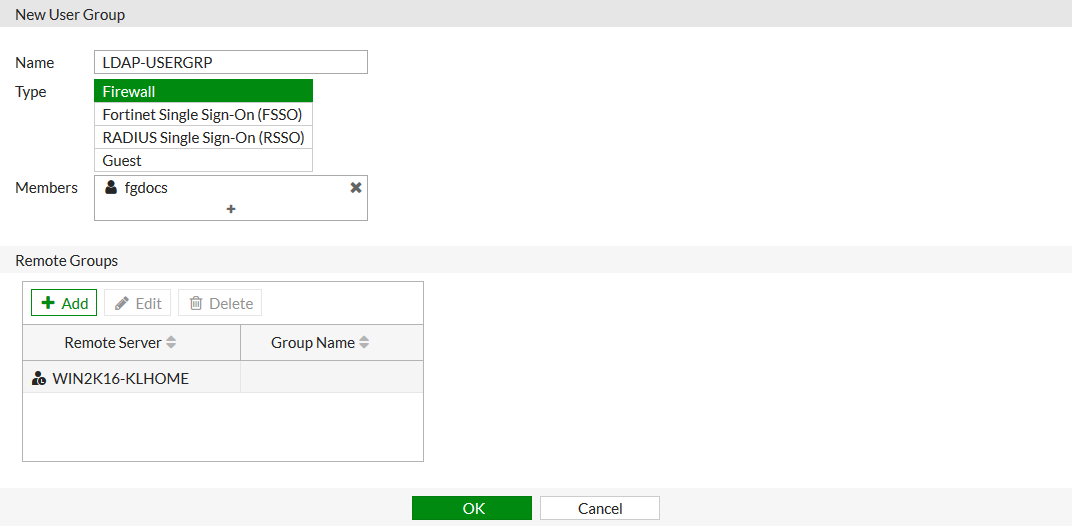Click the Remote Server column header
This screenshot has height=526, width=1072.
pyautogui.click(x=113, y=343)
